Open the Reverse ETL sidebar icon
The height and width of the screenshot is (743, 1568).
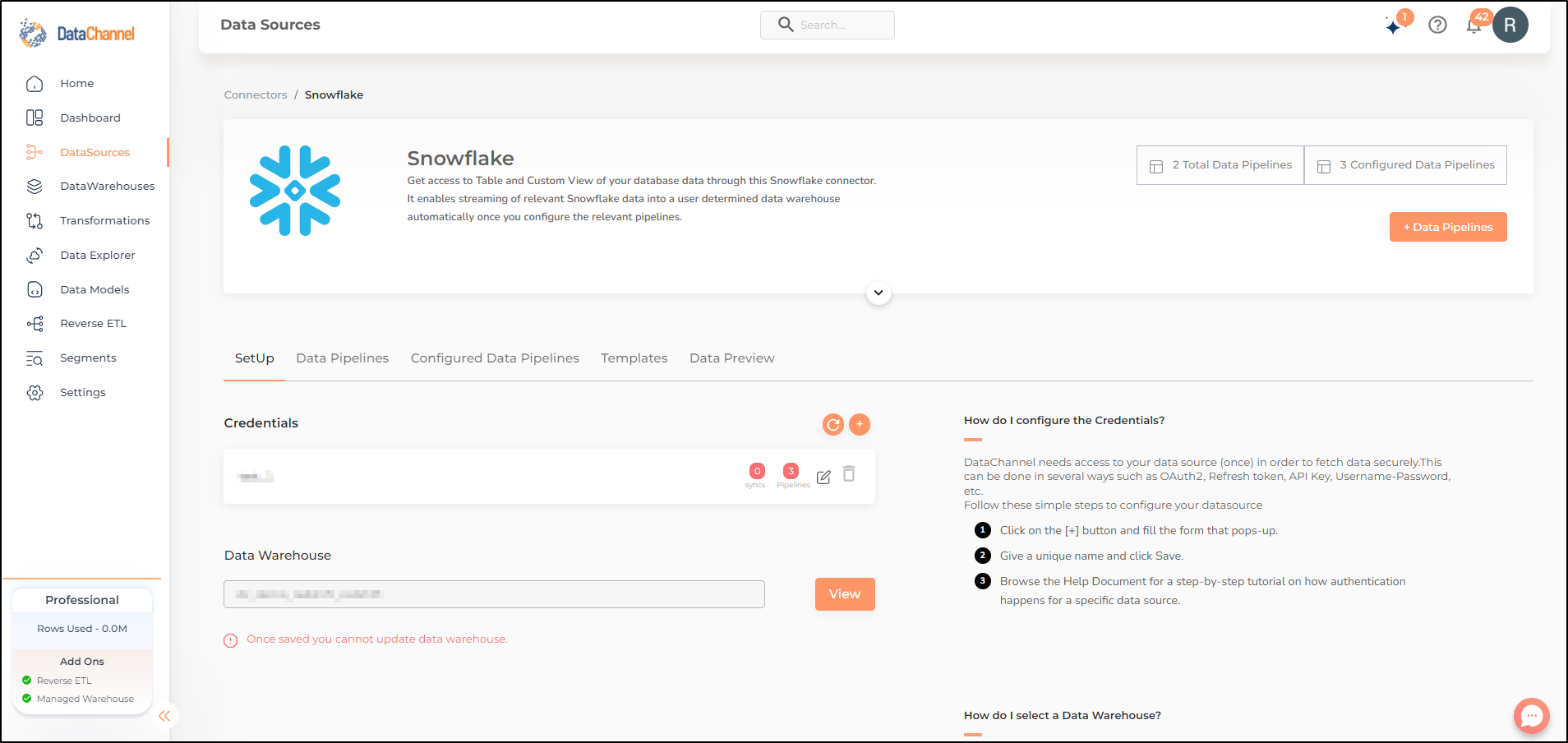point(35,324)
